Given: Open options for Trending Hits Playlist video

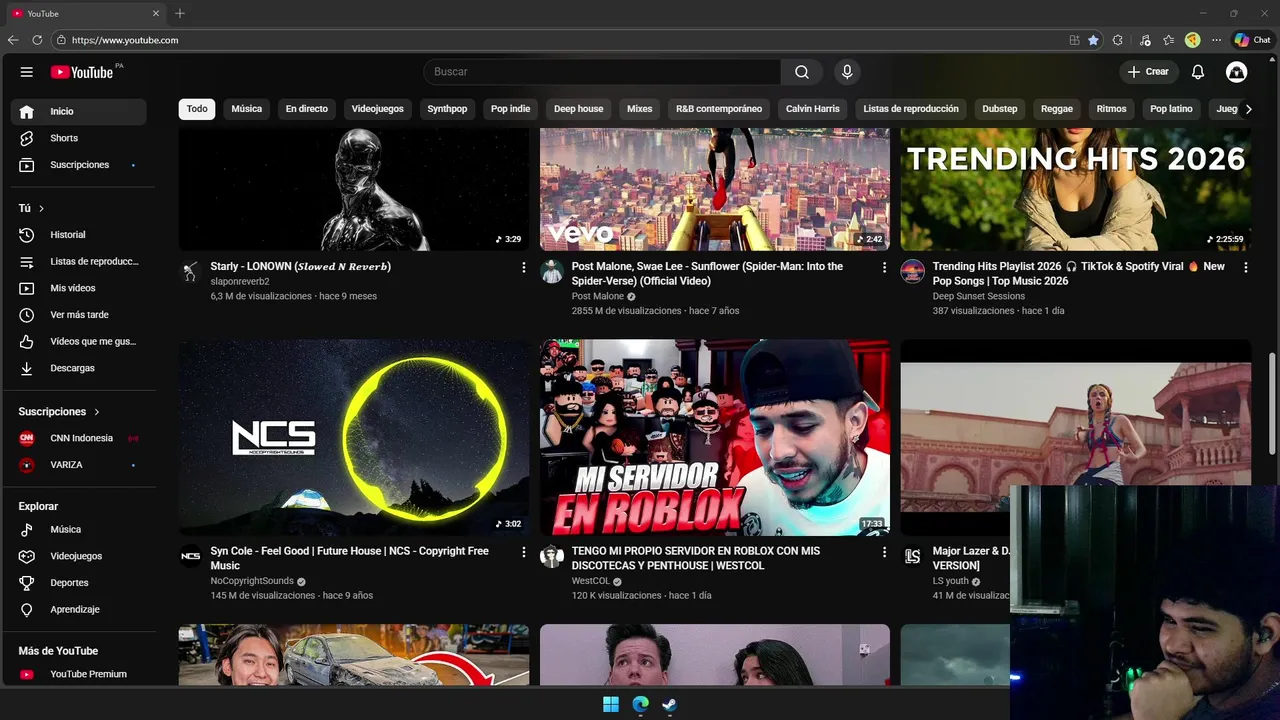Looking at the screenshot, I should [1245, 267].
